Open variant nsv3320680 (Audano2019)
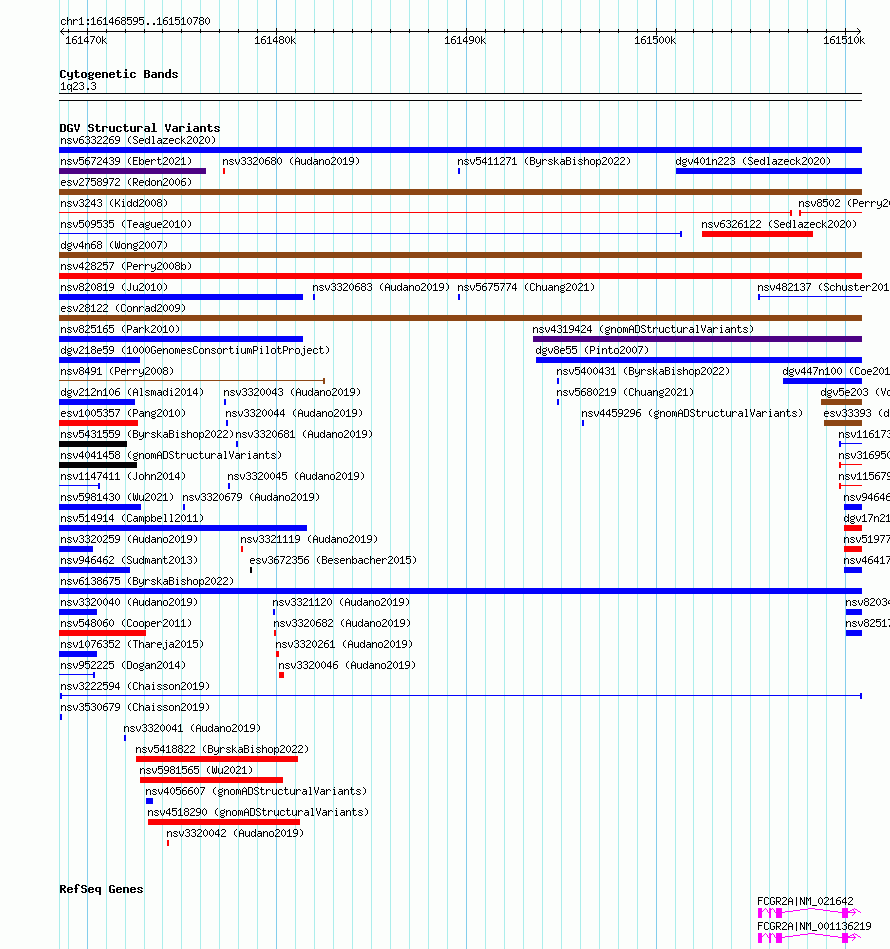Image resolution: width=890 pixels, height=949 pixels. (291, 162)
